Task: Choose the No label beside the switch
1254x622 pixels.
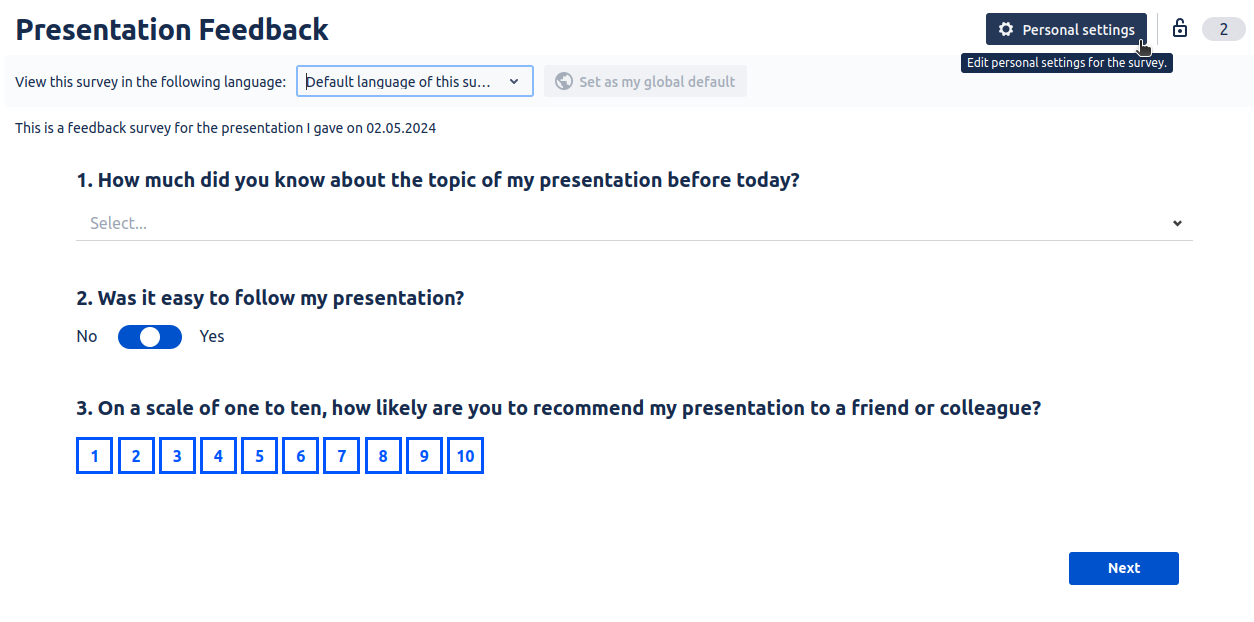Action: [87, 337]
